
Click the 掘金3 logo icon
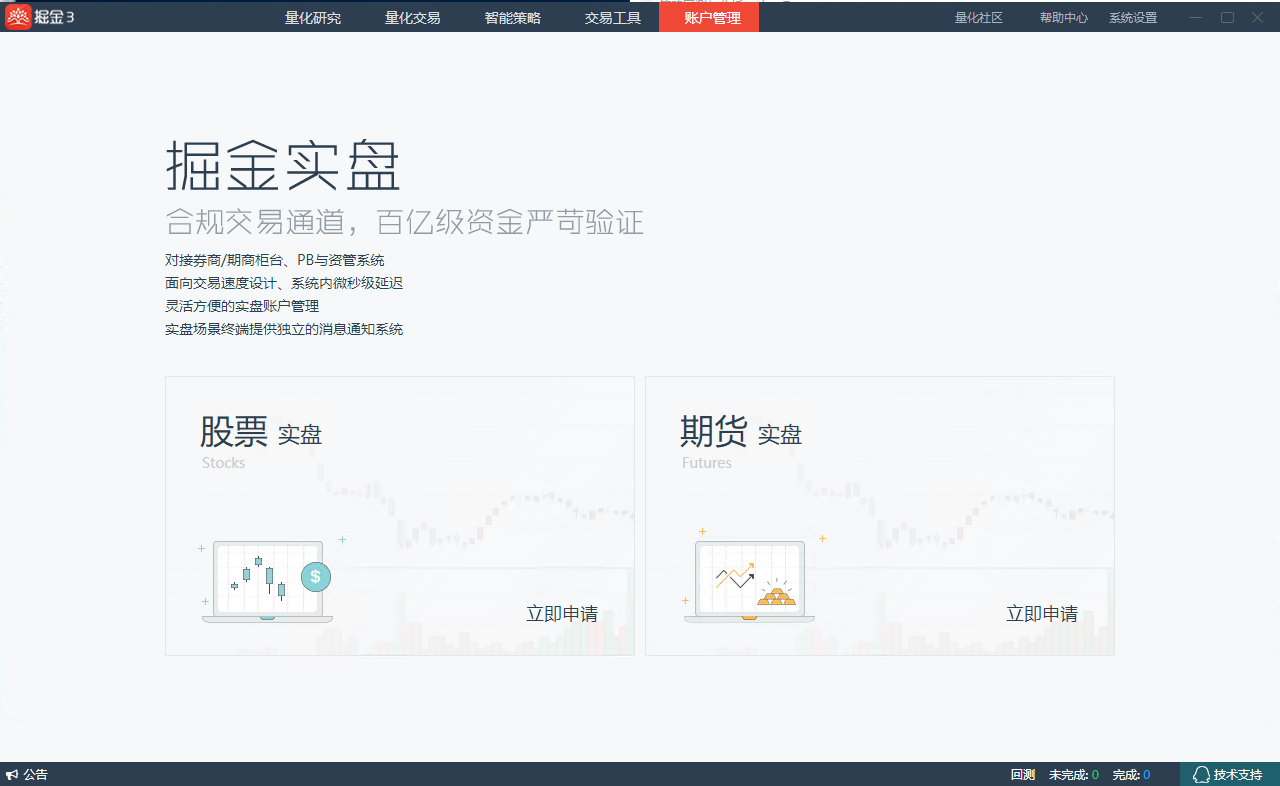click(x=18, y=17)
